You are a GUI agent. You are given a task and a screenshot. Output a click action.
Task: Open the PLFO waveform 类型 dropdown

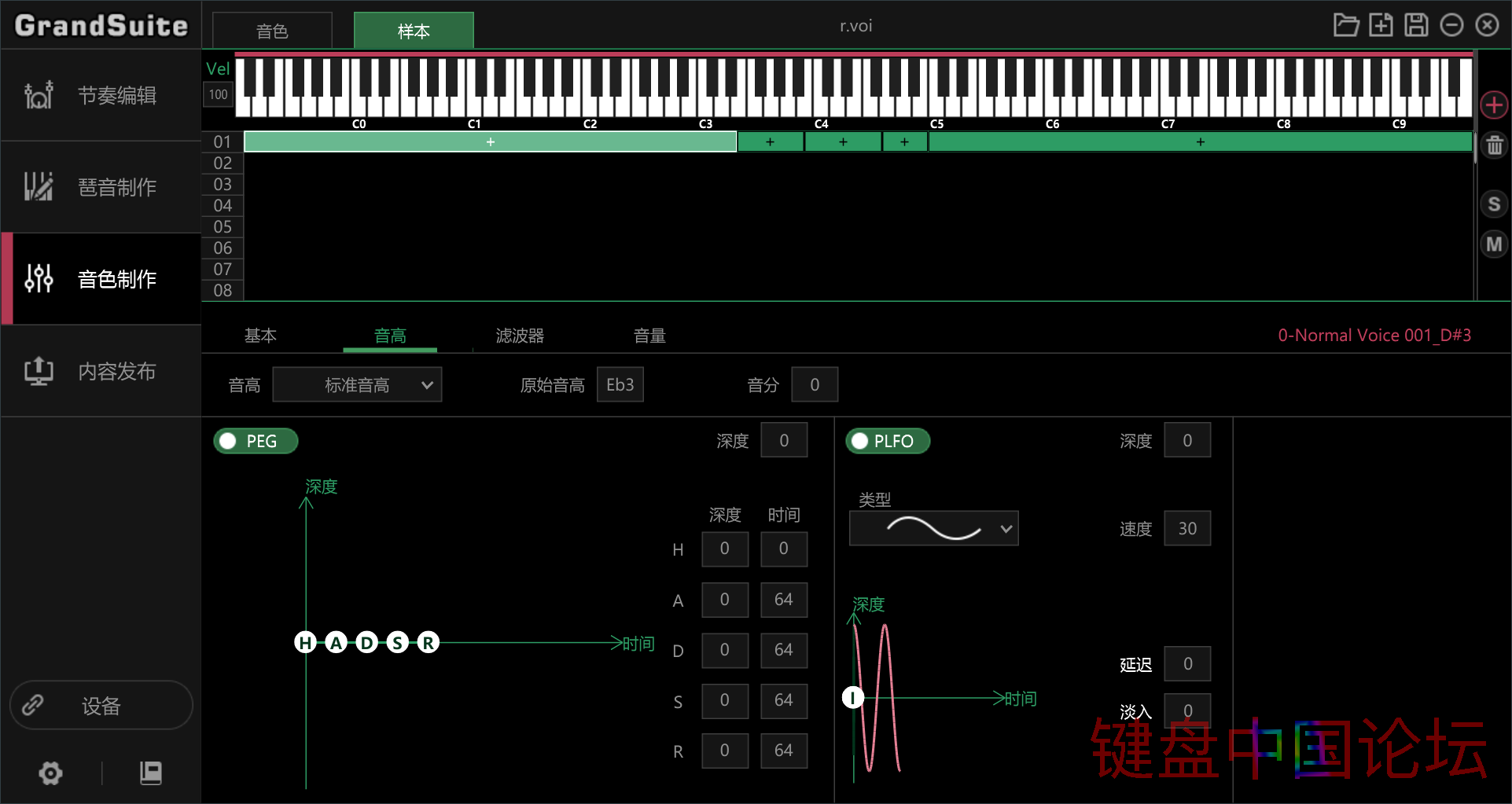tap(933, 529)
